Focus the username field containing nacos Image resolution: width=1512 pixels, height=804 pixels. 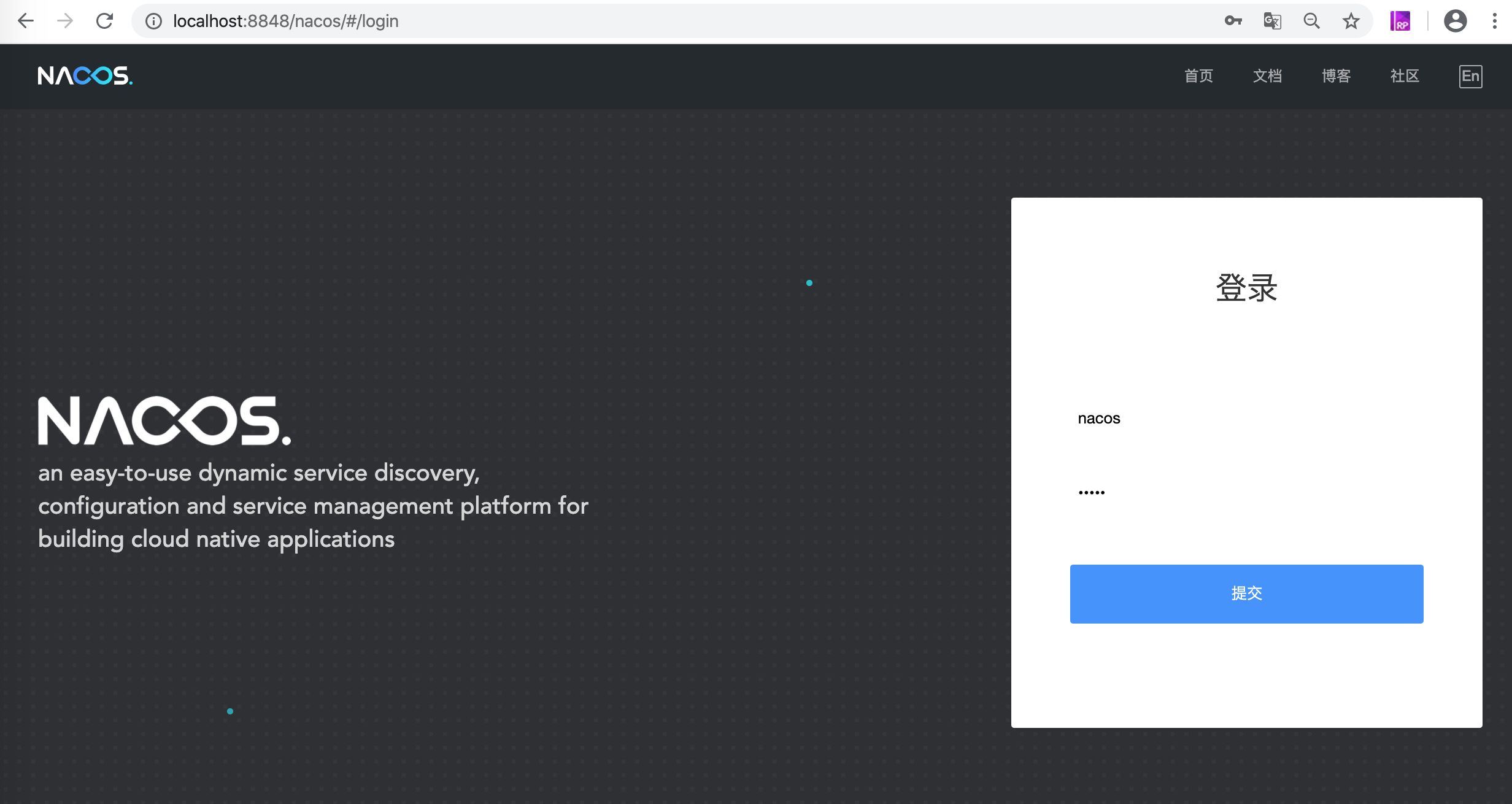point(1246,419)
